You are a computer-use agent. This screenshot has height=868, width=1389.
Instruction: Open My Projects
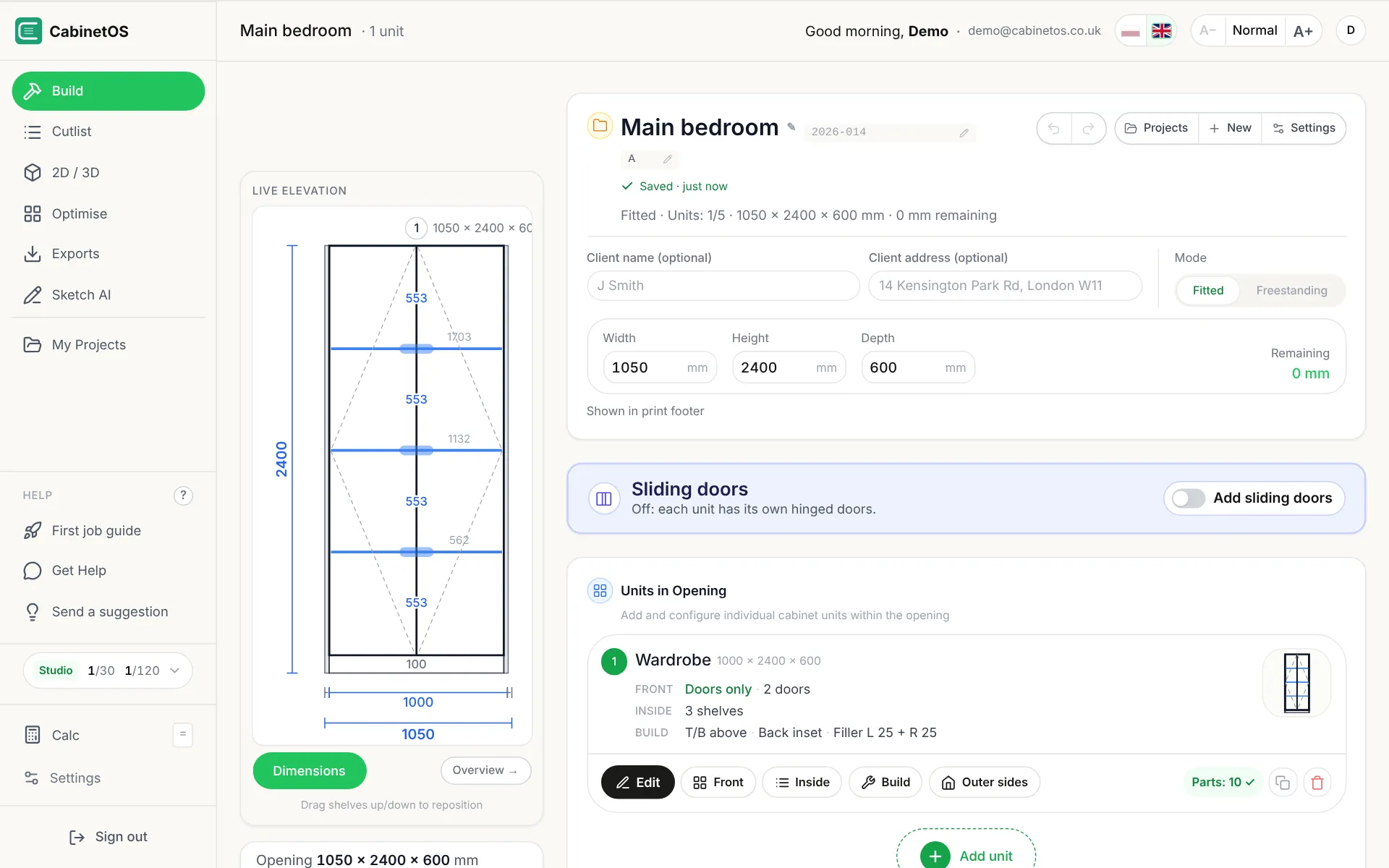click(x=109, y=345)
